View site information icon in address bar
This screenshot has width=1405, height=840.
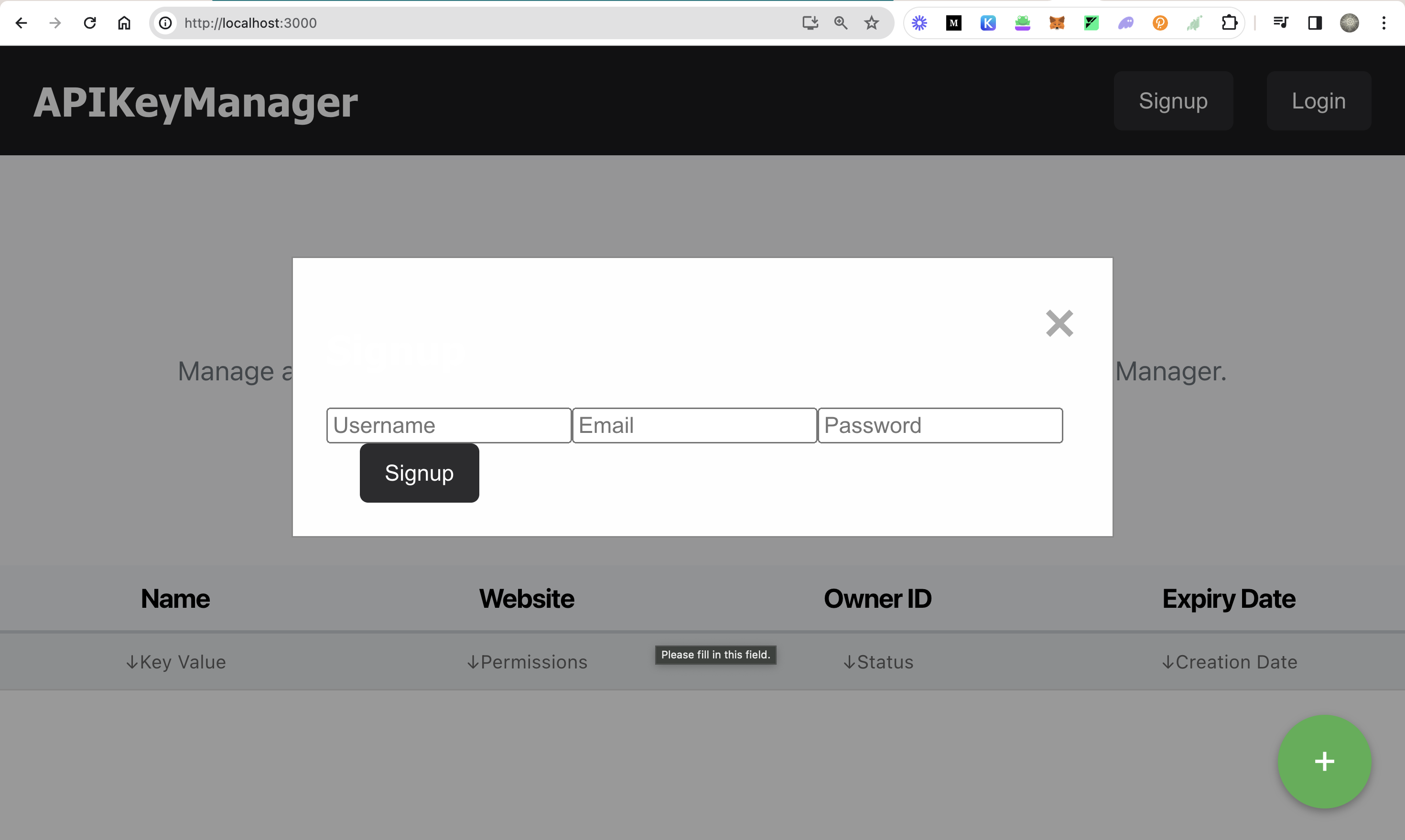[x=165, y=23]
